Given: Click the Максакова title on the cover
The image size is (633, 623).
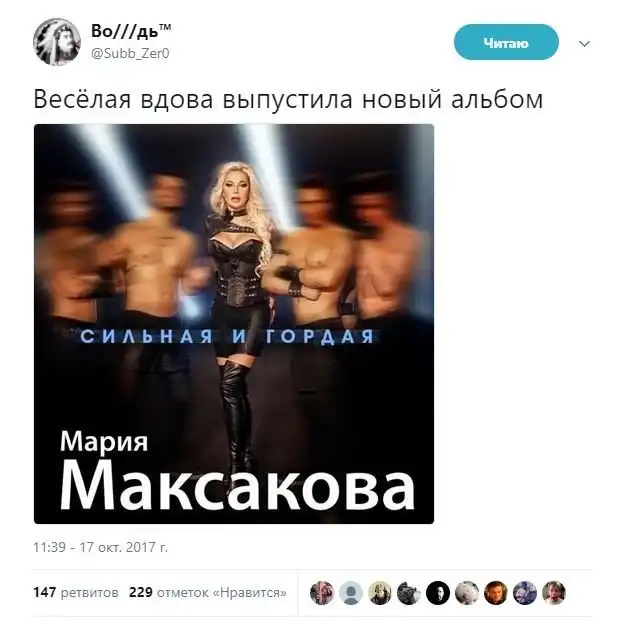Looking at the screenshot, I should 237,487.
